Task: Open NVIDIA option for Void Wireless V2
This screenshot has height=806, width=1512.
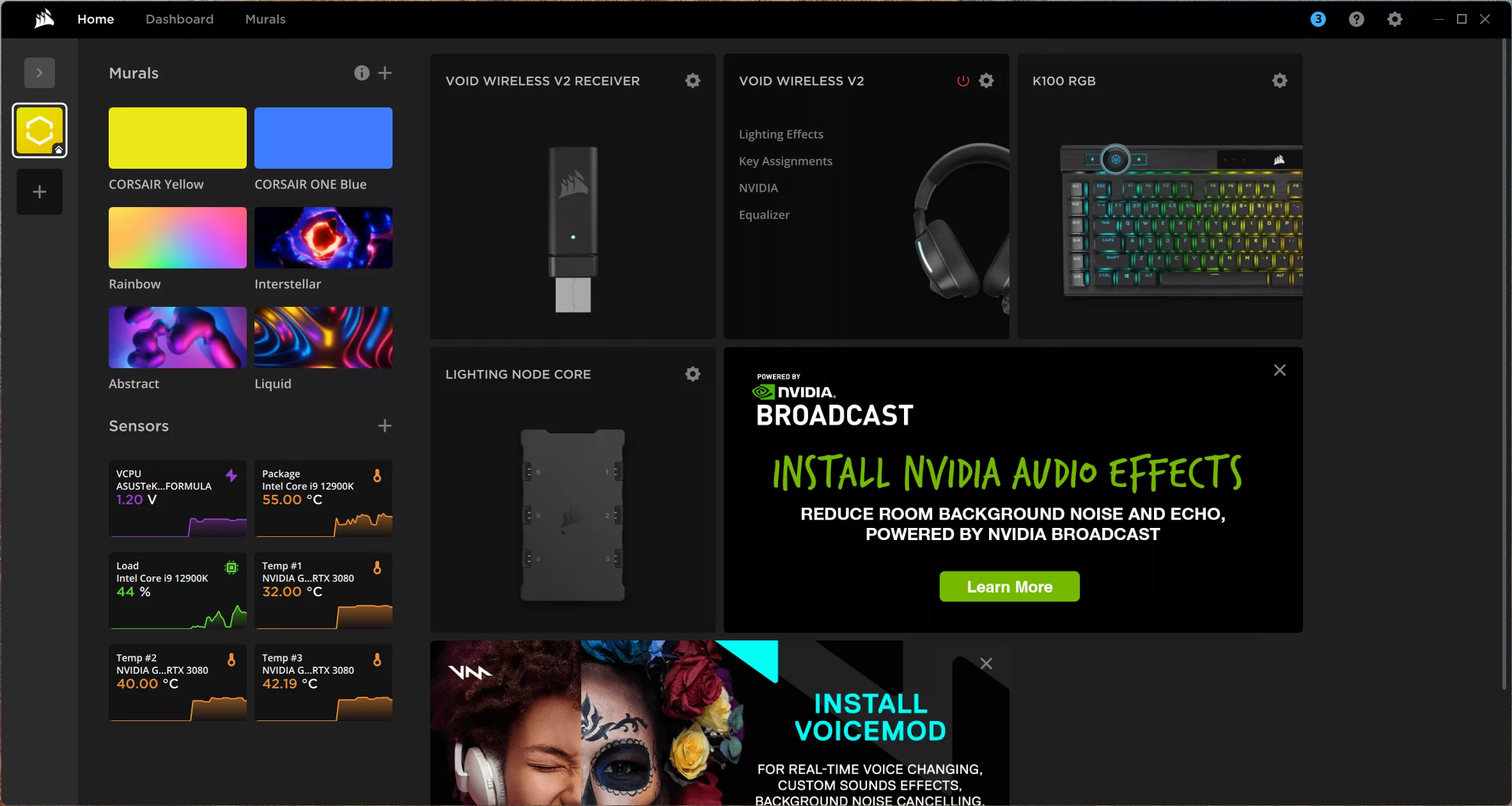Action: [x=758, y=188]
